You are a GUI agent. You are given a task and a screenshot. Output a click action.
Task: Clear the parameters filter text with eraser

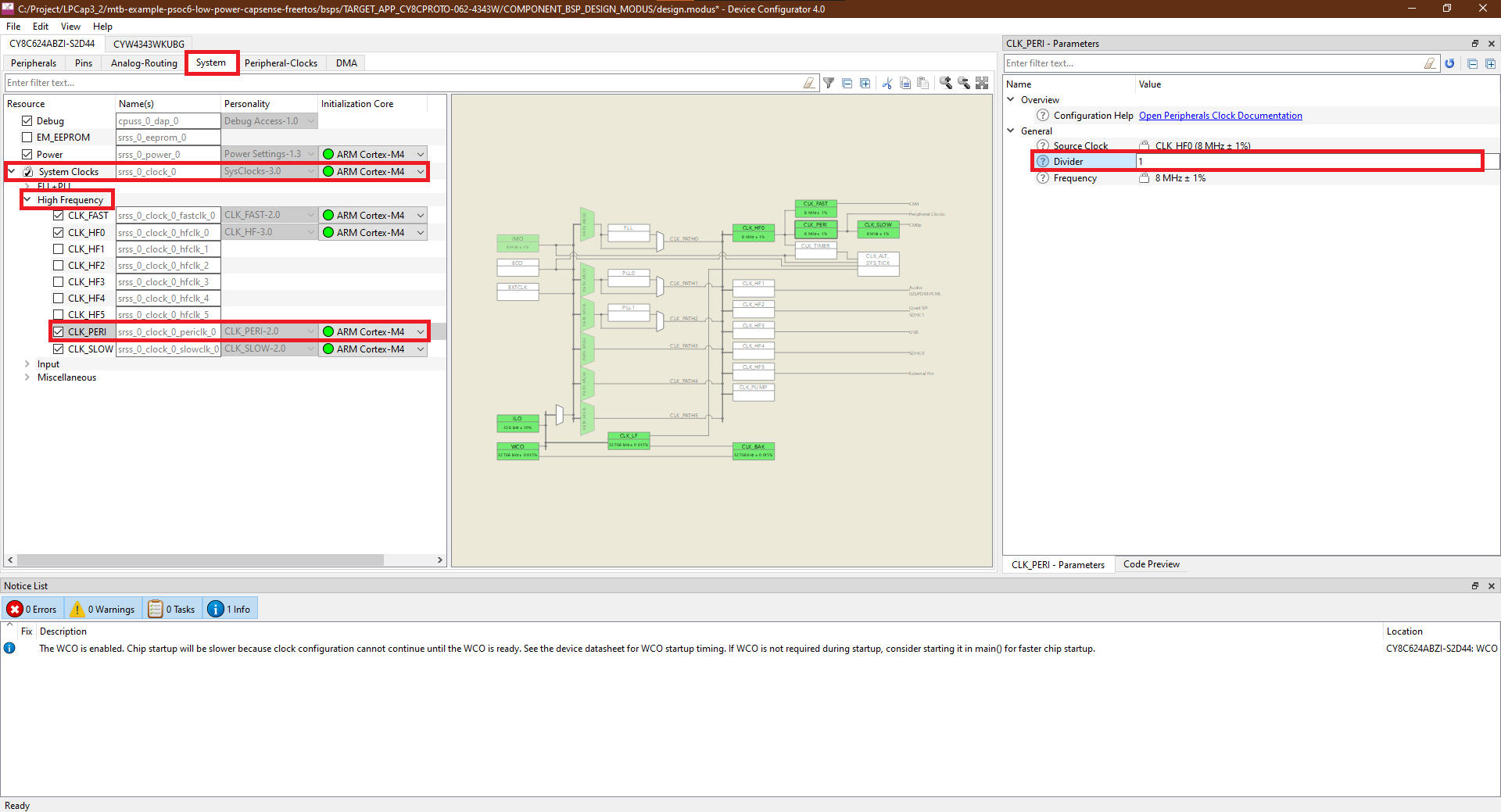1430,63
